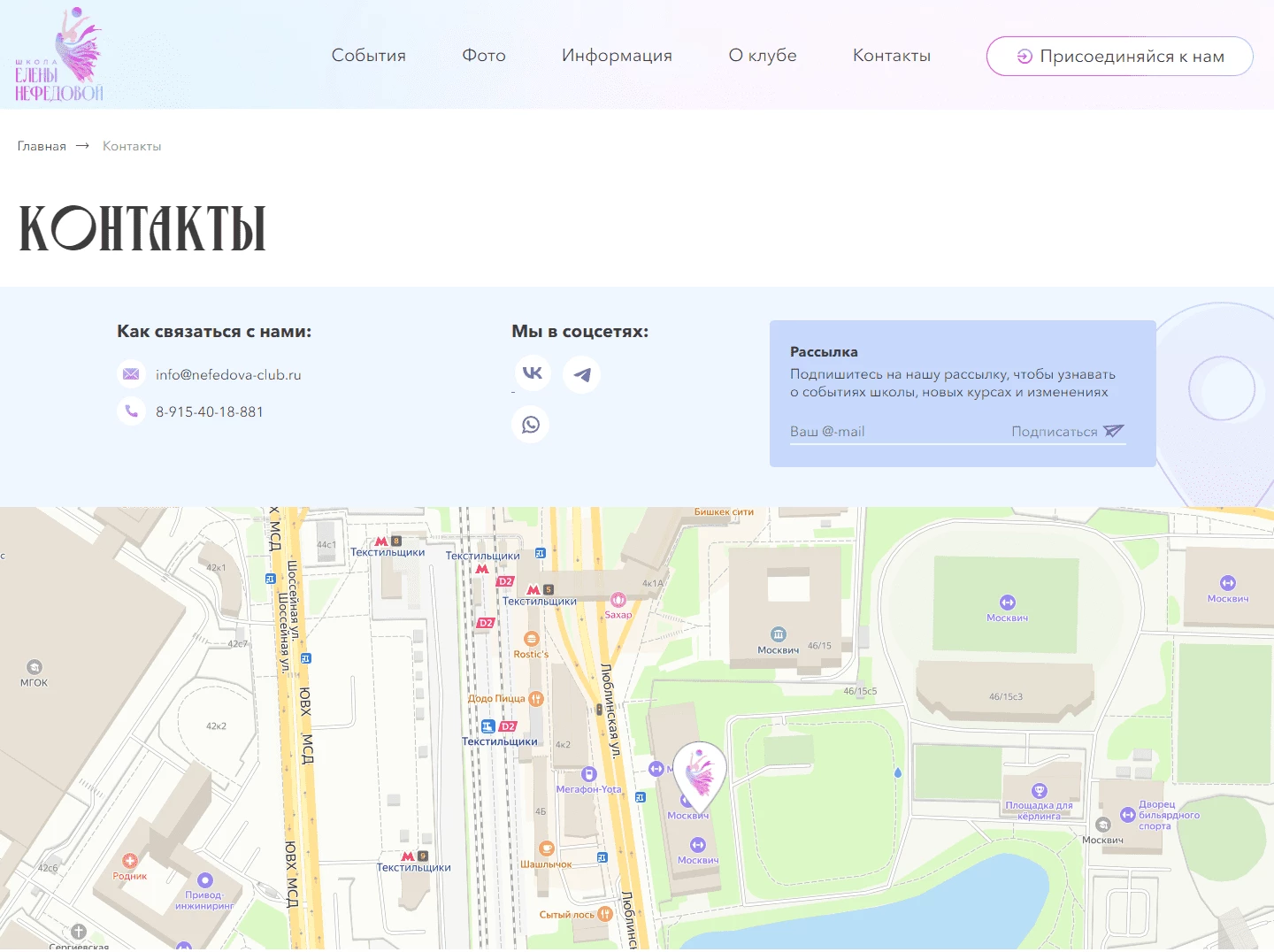Open the WhatsApp social icon
This screenshot has width=1274, height=952.
(x=531, y=425)
